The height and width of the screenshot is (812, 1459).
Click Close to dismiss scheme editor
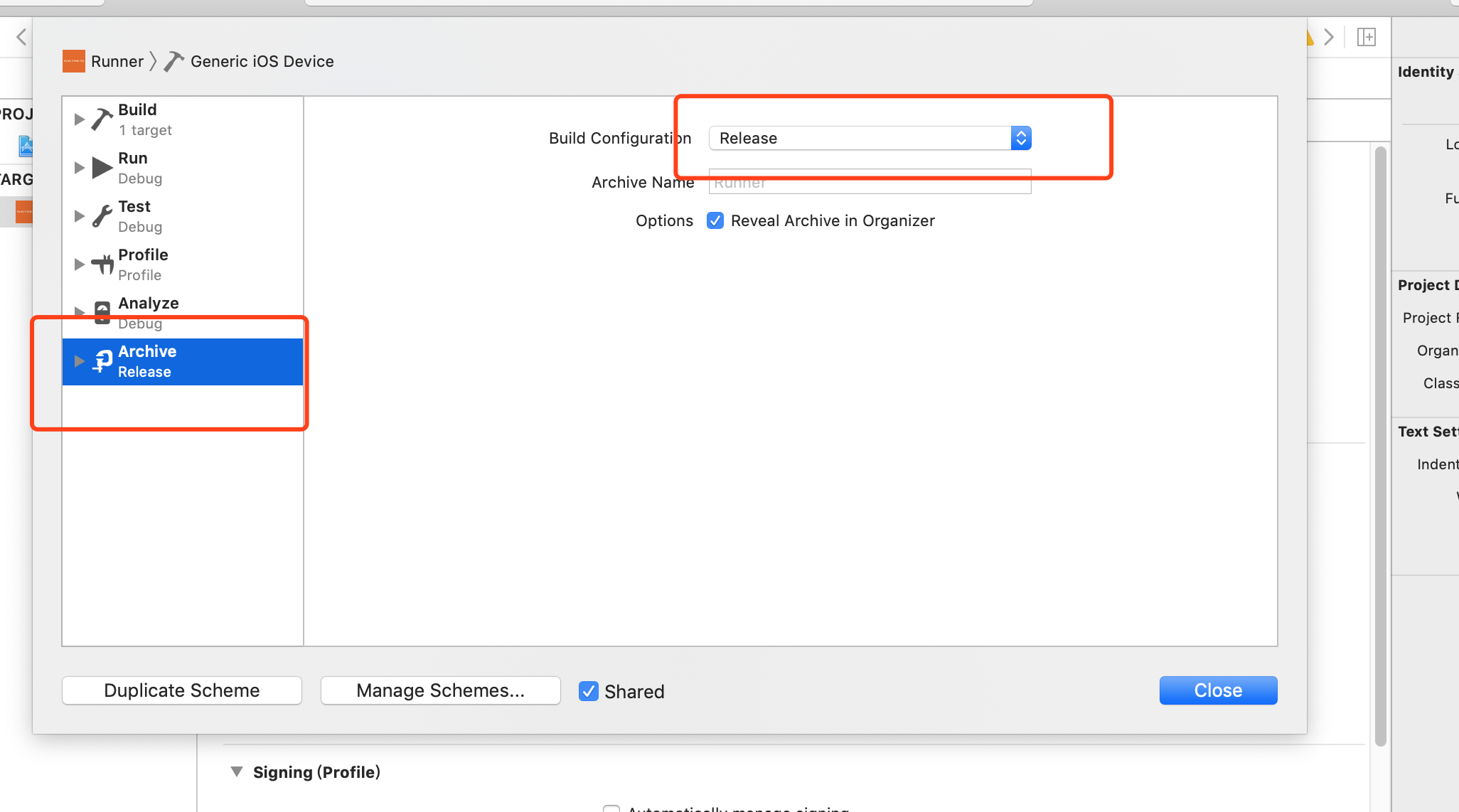(1218, 690)
